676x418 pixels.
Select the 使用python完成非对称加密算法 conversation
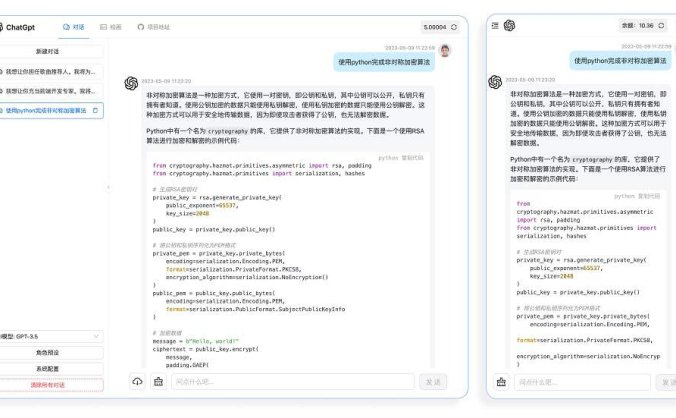coord(51,111)
